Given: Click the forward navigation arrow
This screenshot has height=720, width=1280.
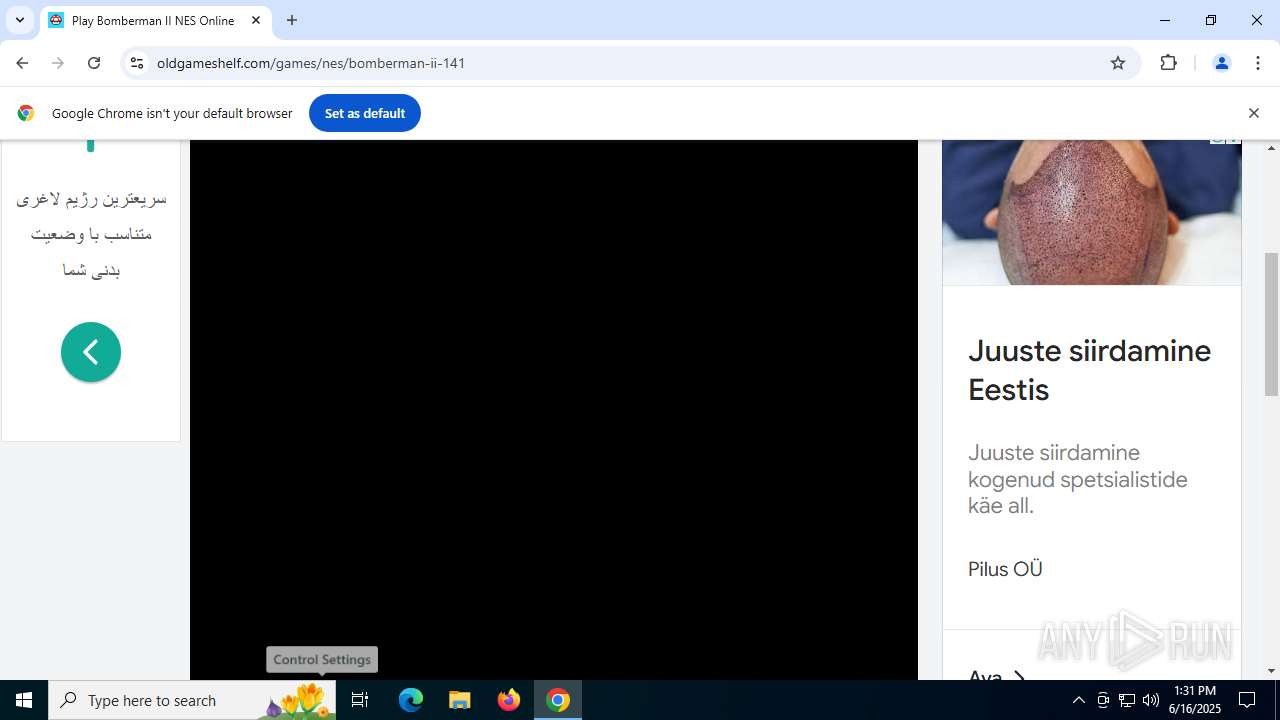Looking at the screenshot, I should [x=58, y=63].
